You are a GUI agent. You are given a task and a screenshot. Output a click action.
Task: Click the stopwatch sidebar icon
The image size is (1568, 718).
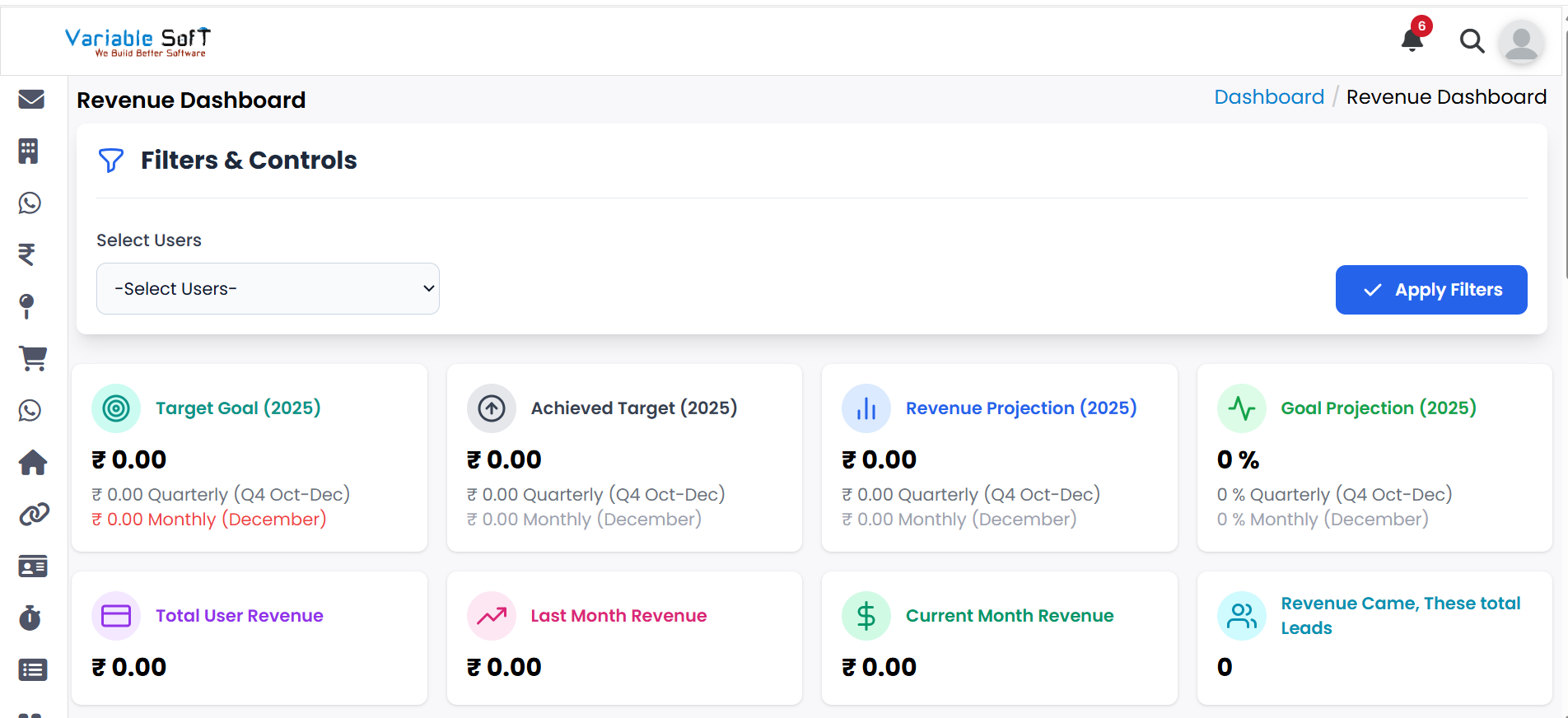(30, 618)
